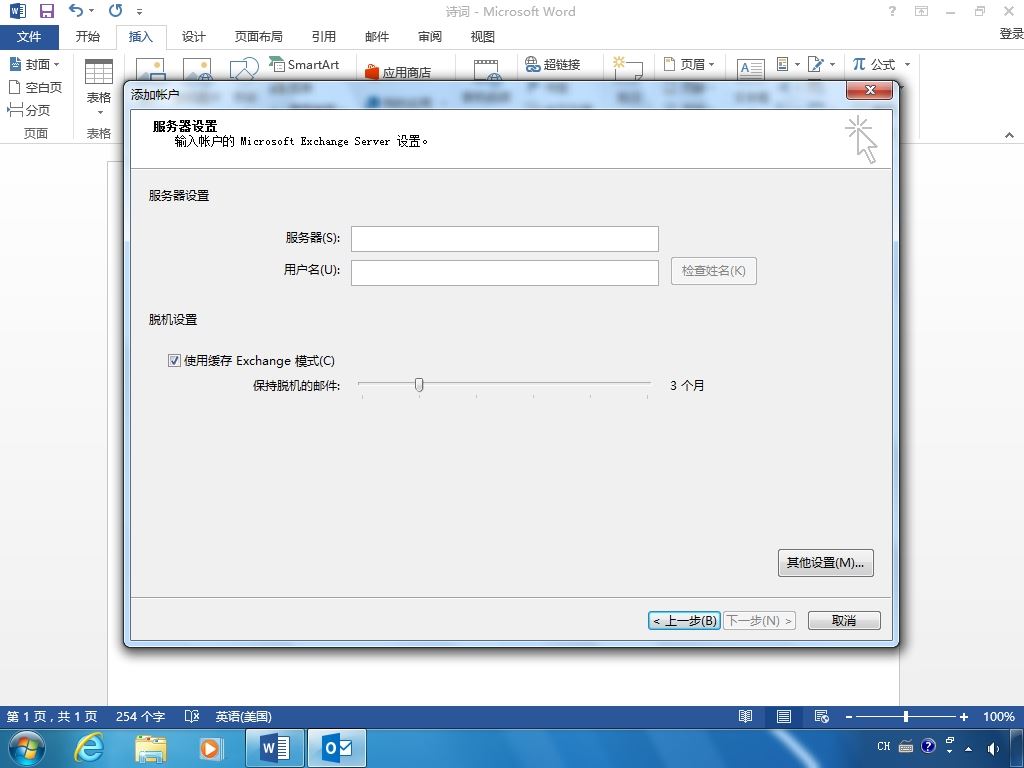Click the Word help question mark icon

coord(892,11)
